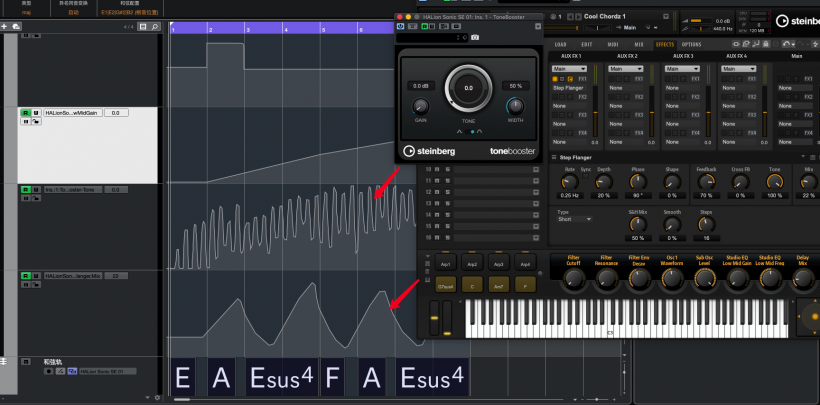
Task: Switch to the MIX tab in HALion
Action: 639,44
